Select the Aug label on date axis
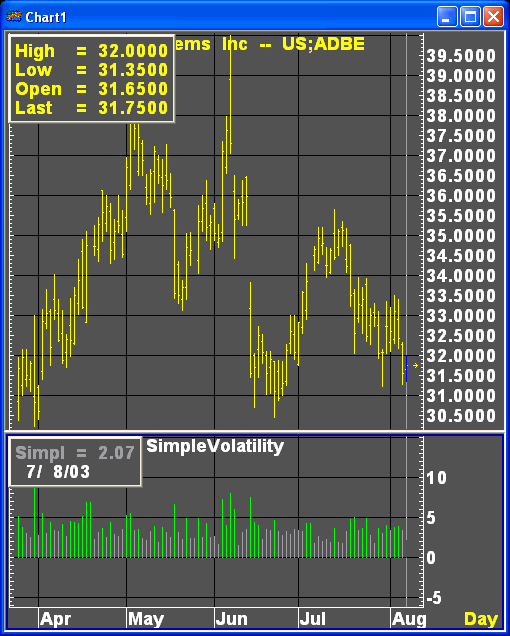The height and width of the screenshot is (636, 510). [x=409, y=619]
